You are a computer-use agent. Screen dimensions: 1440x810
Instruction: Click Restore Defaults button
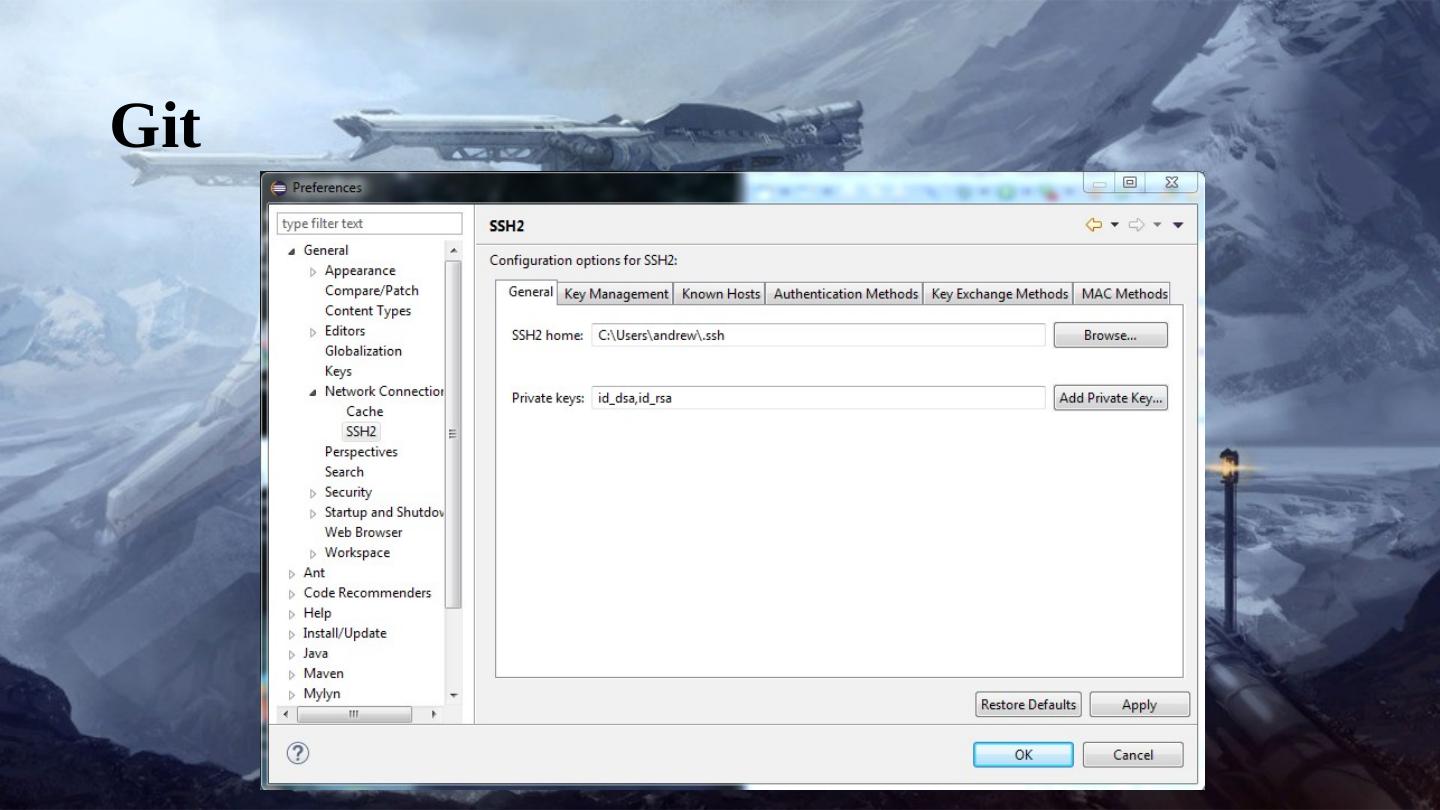pos(1029,705)
